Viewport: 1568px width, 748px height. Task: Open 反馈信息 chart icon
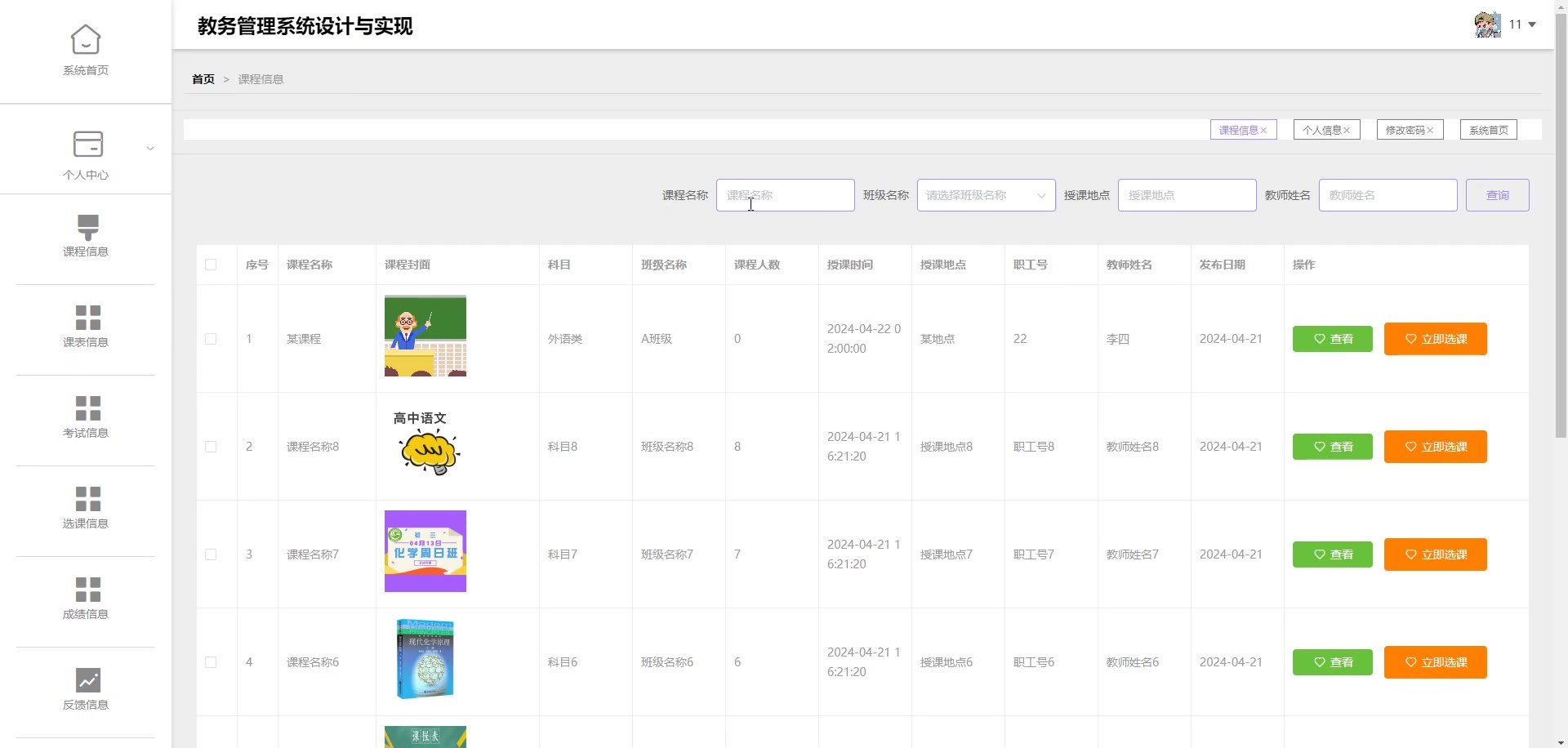[87, 680]
